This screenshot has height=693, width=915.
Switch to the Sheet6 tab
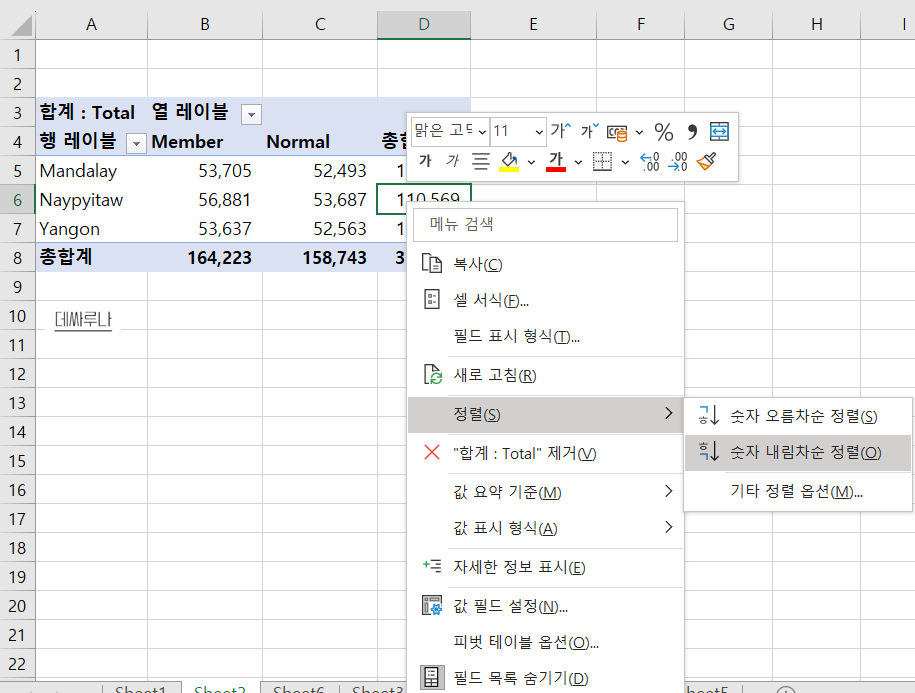coord(298,688)
